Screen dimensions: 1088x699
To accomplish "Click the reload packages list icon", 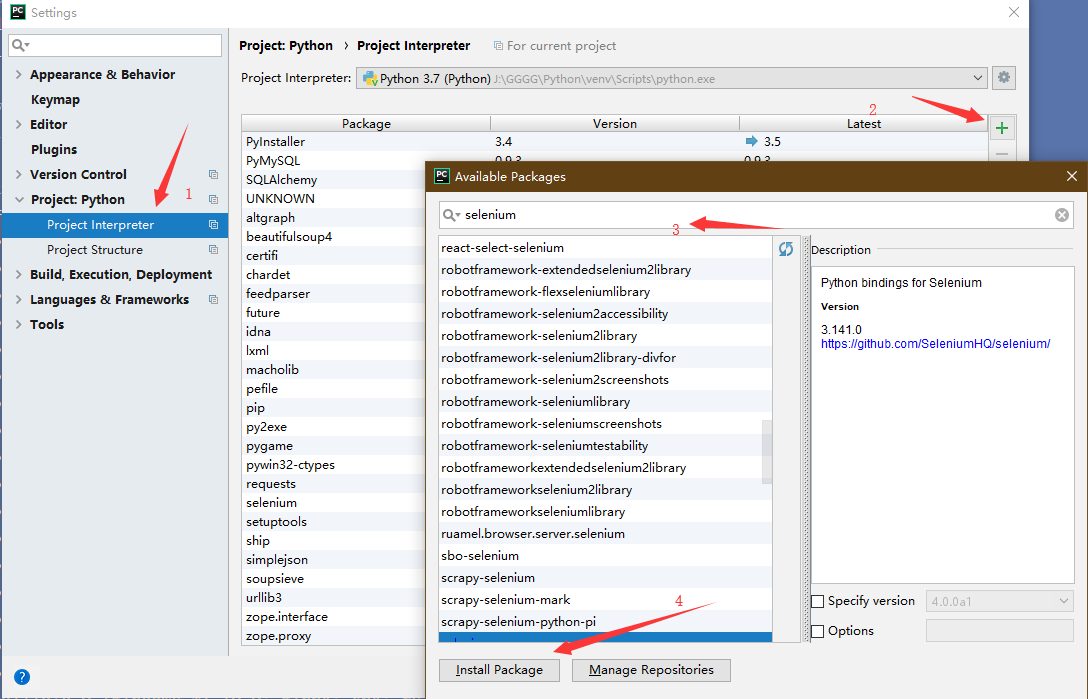I will 785,249.
